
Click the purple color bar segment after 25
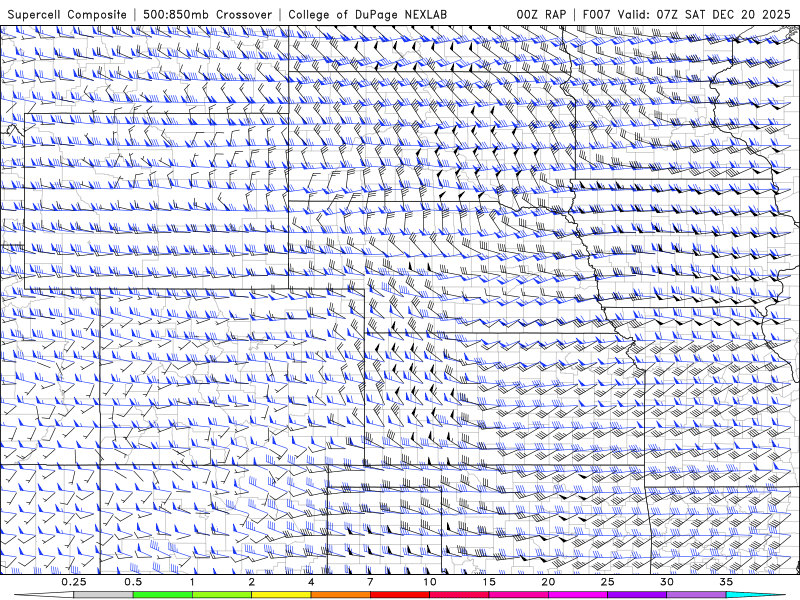[x=637, y=595]
